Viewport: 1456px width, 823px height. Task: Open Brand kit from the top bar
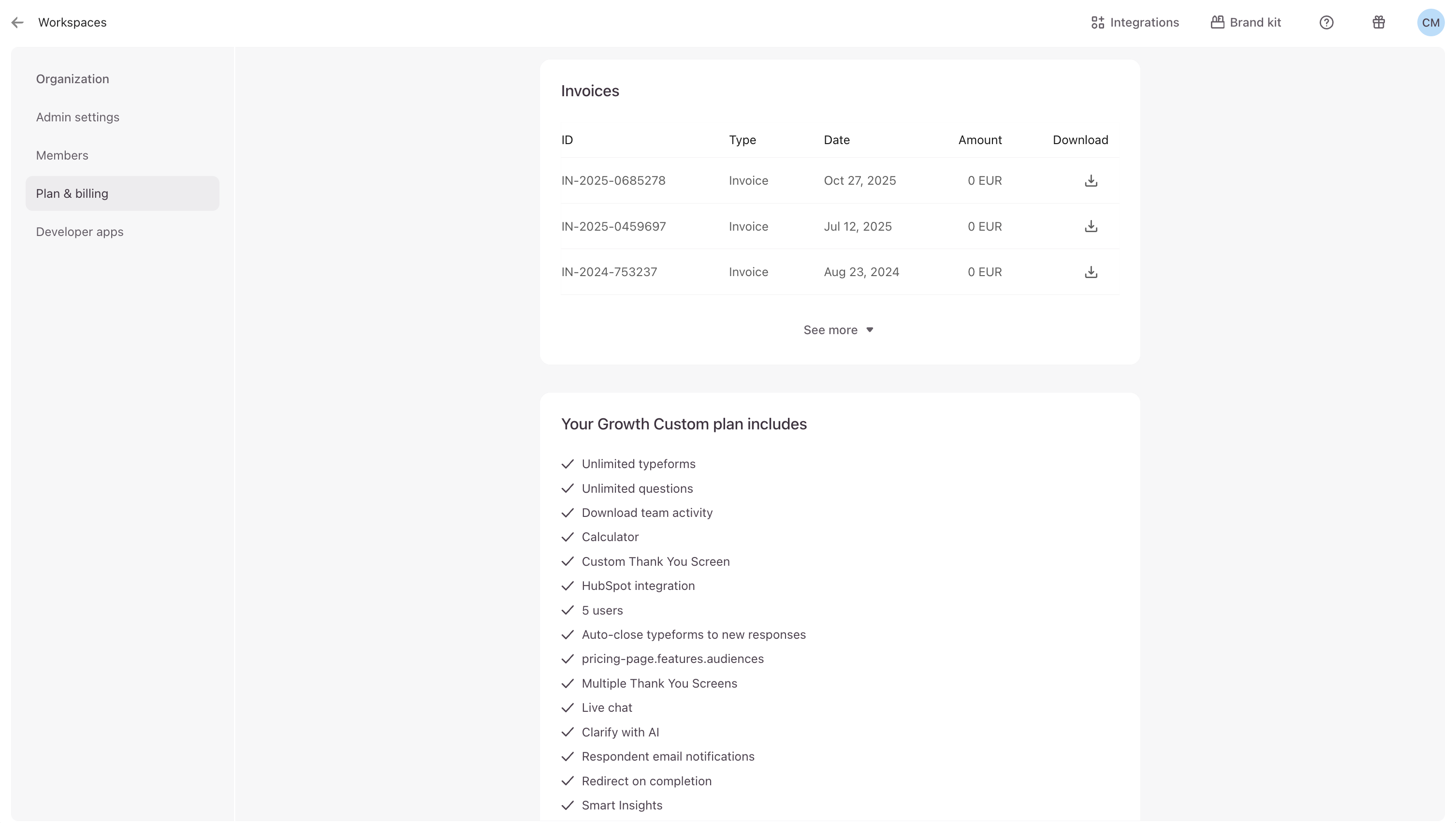[1255, 23]
